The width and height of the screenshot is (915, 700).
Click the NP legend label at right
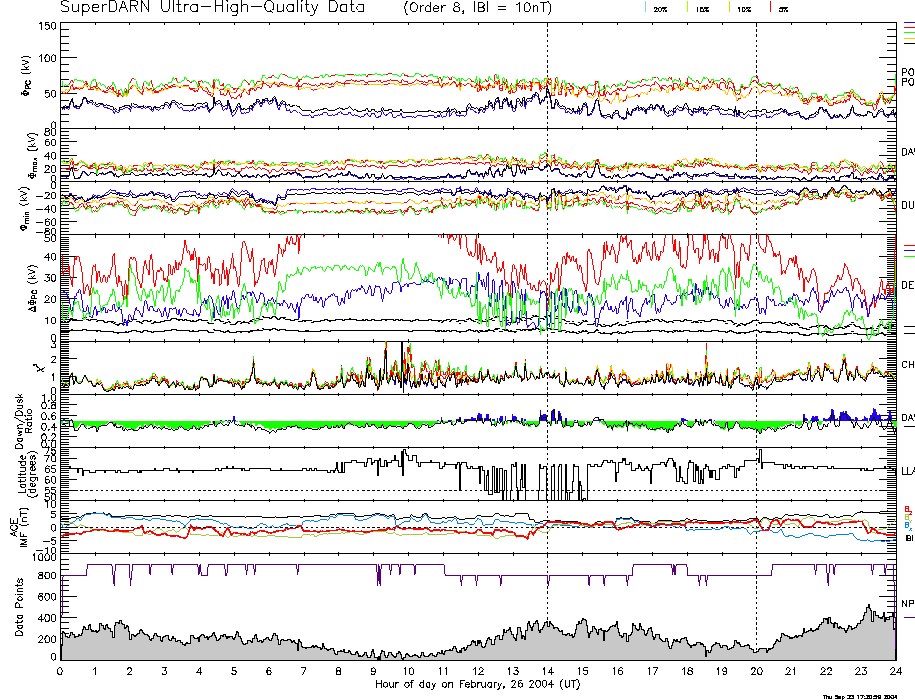coord(908,603)
